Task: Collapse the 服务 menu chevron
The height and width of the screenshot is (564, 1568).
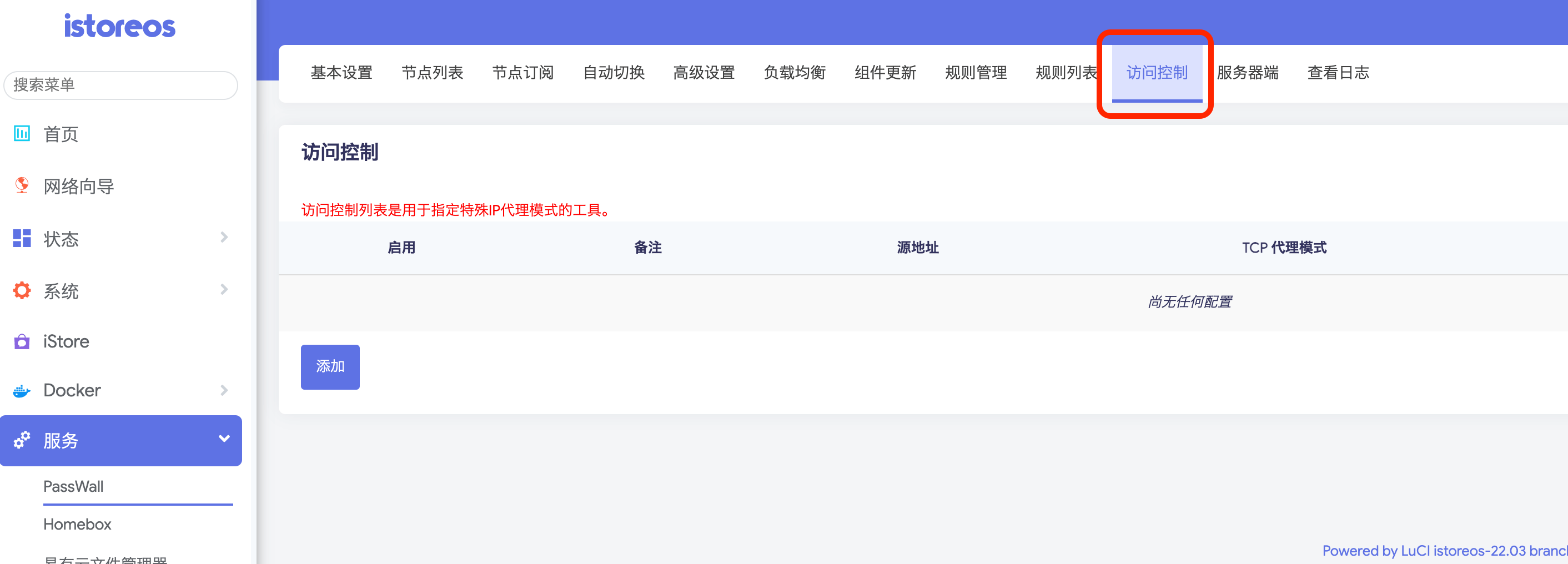Action: click(x=224, y=439)
